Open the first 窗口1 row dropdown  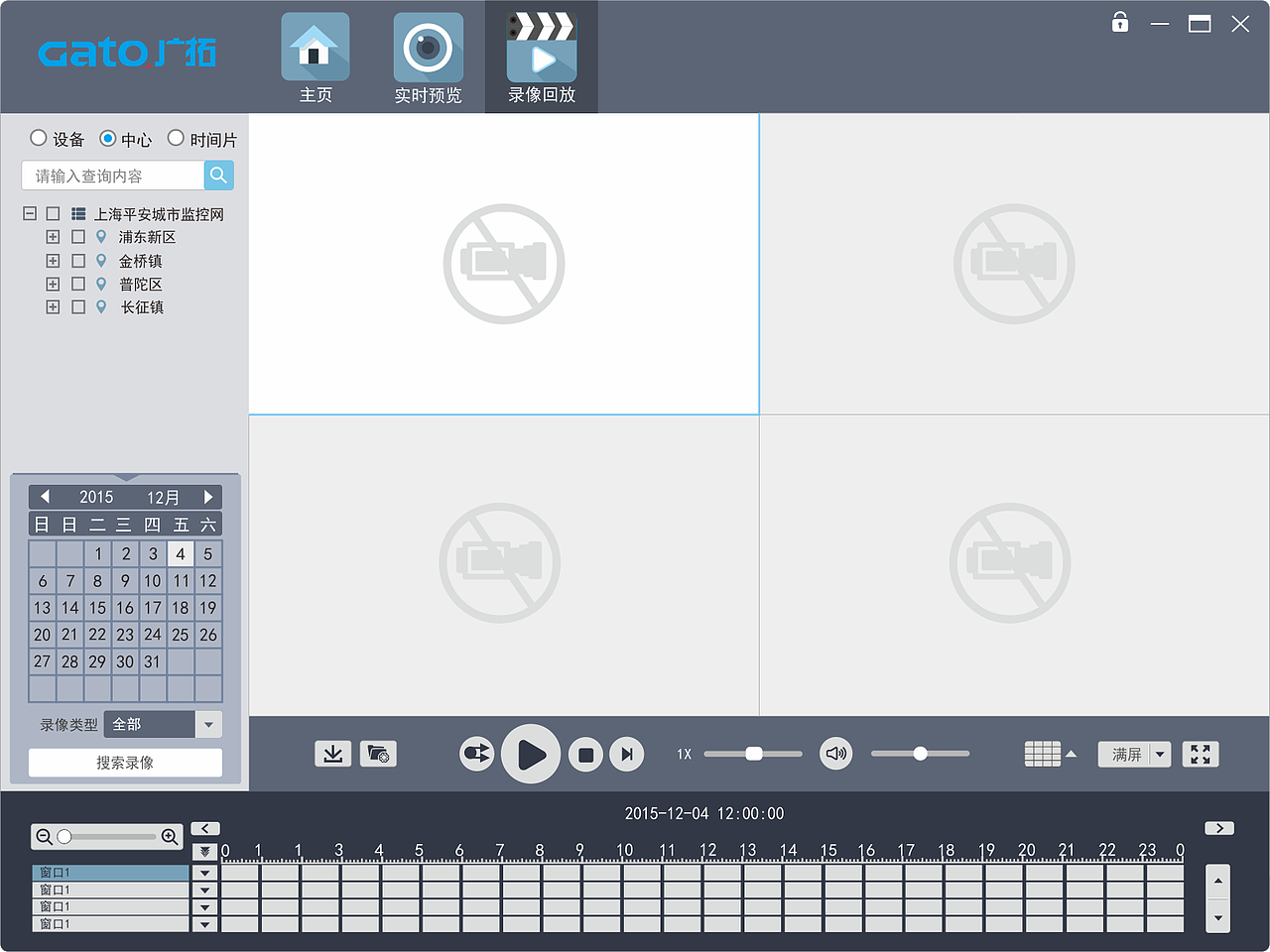tap(204, 873)
